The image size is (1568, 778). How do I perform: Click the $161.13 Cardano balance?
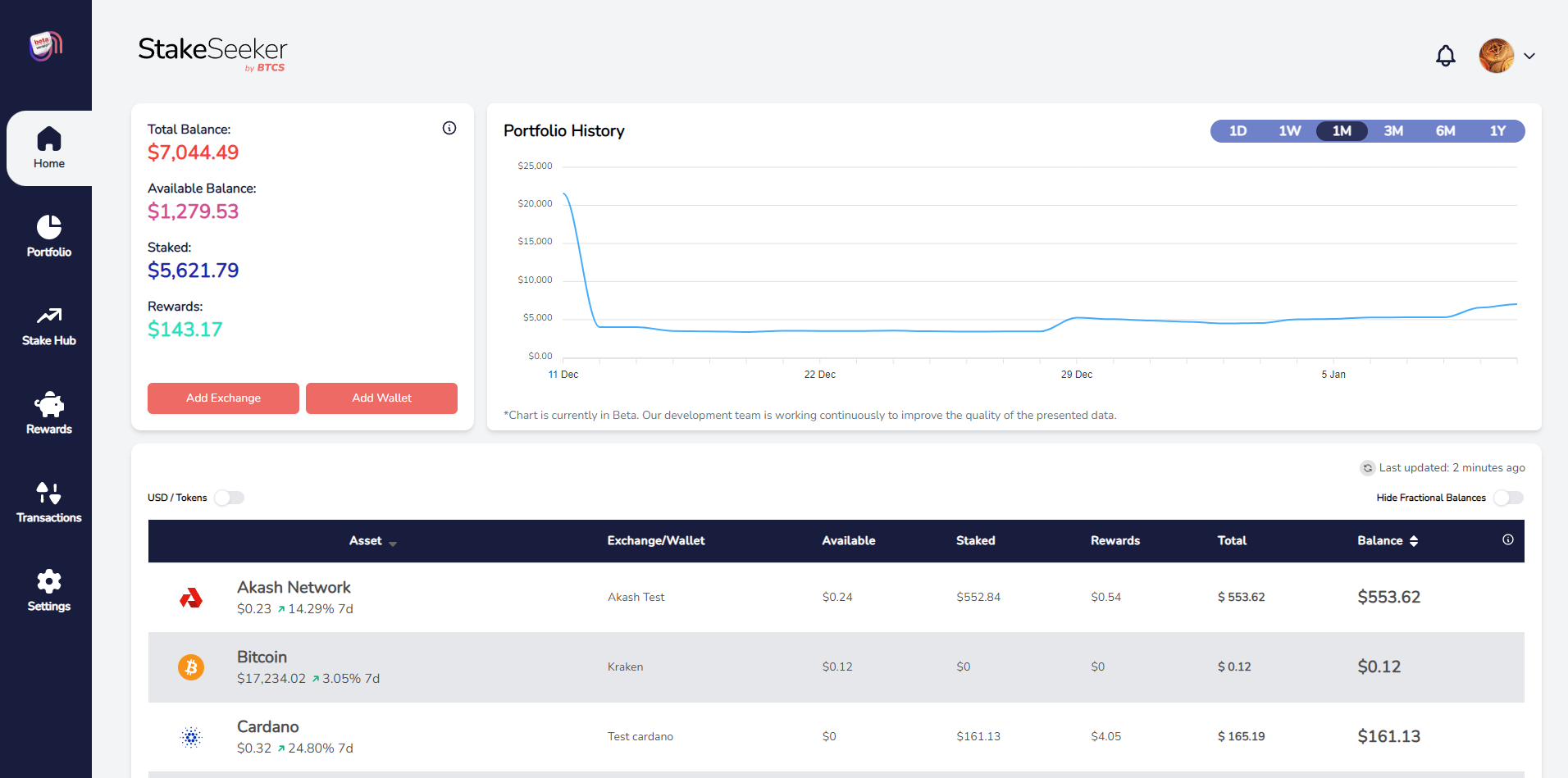click(x=1388, y=737)
